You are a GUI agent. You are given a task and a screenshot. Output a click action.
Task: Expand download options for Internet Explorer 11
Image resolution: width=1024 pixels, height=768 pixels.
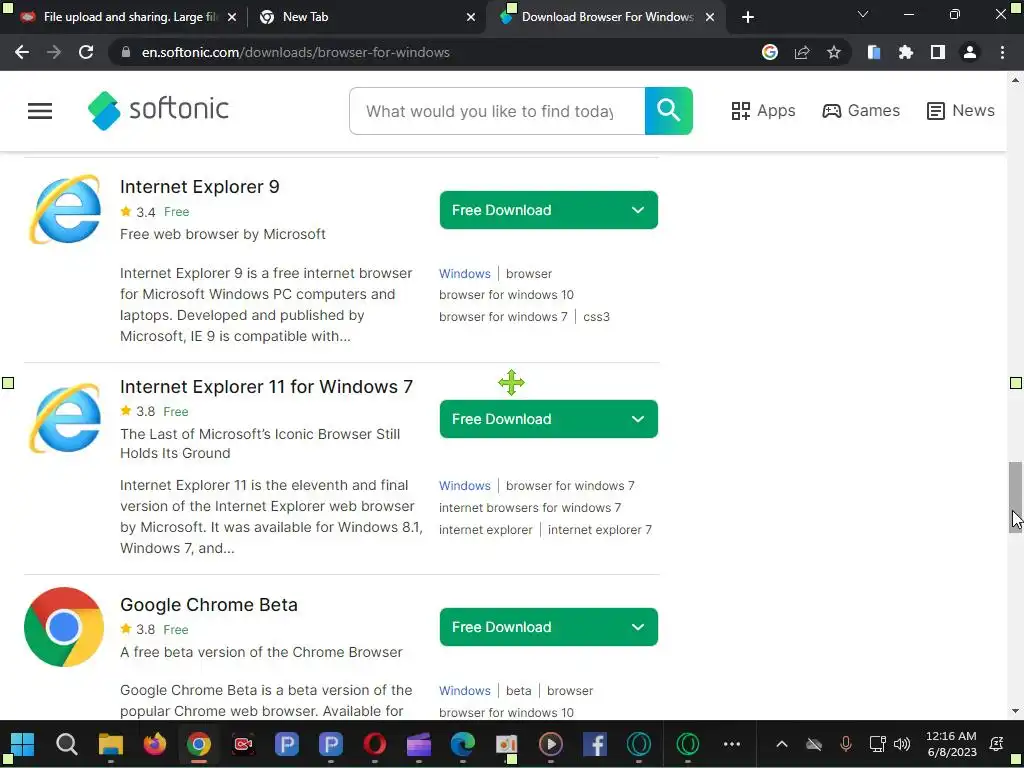point(638,419)
